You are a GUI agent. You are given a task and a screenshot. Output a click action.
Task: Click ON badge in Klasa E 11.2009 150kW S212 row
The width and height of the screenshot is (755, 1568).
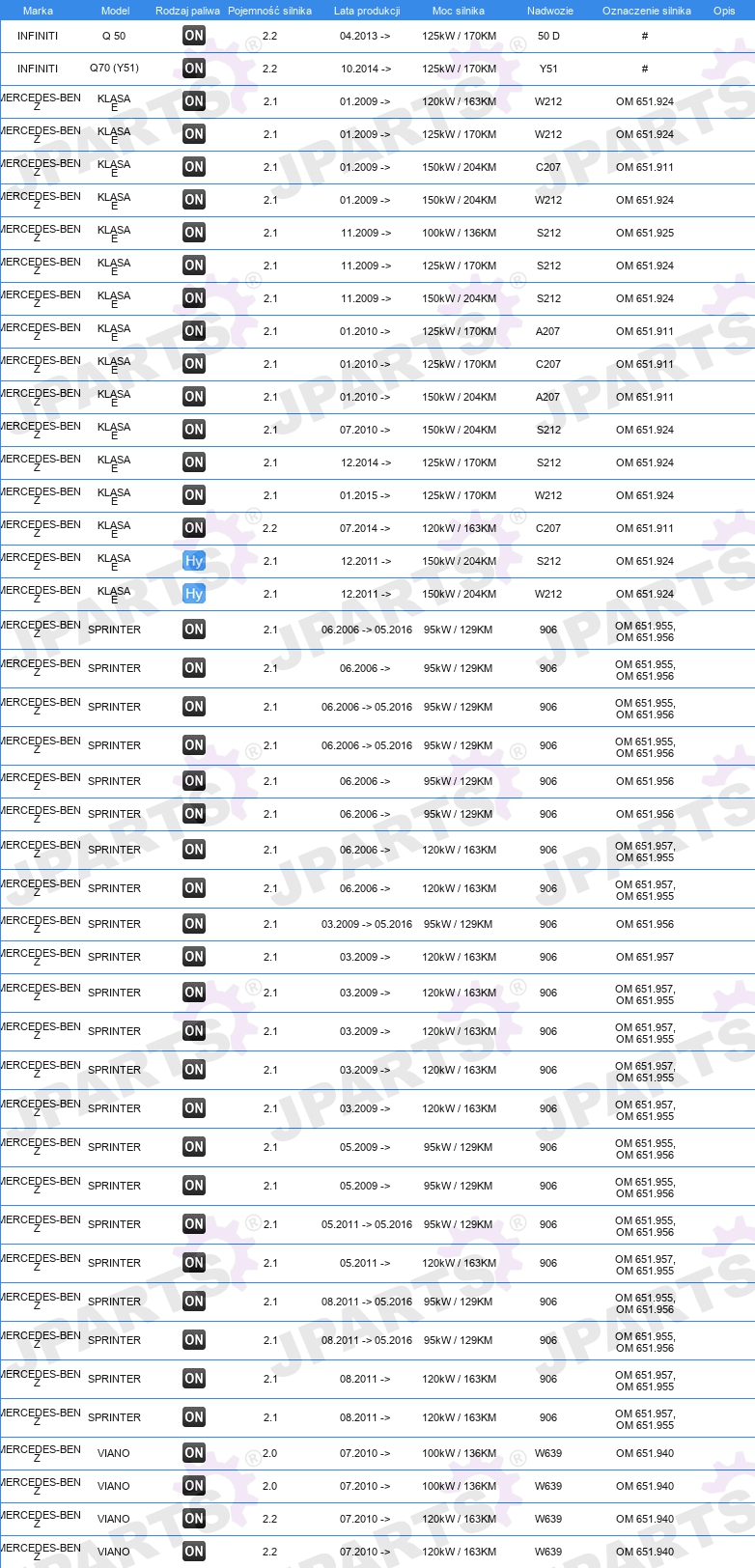(194, 298)
